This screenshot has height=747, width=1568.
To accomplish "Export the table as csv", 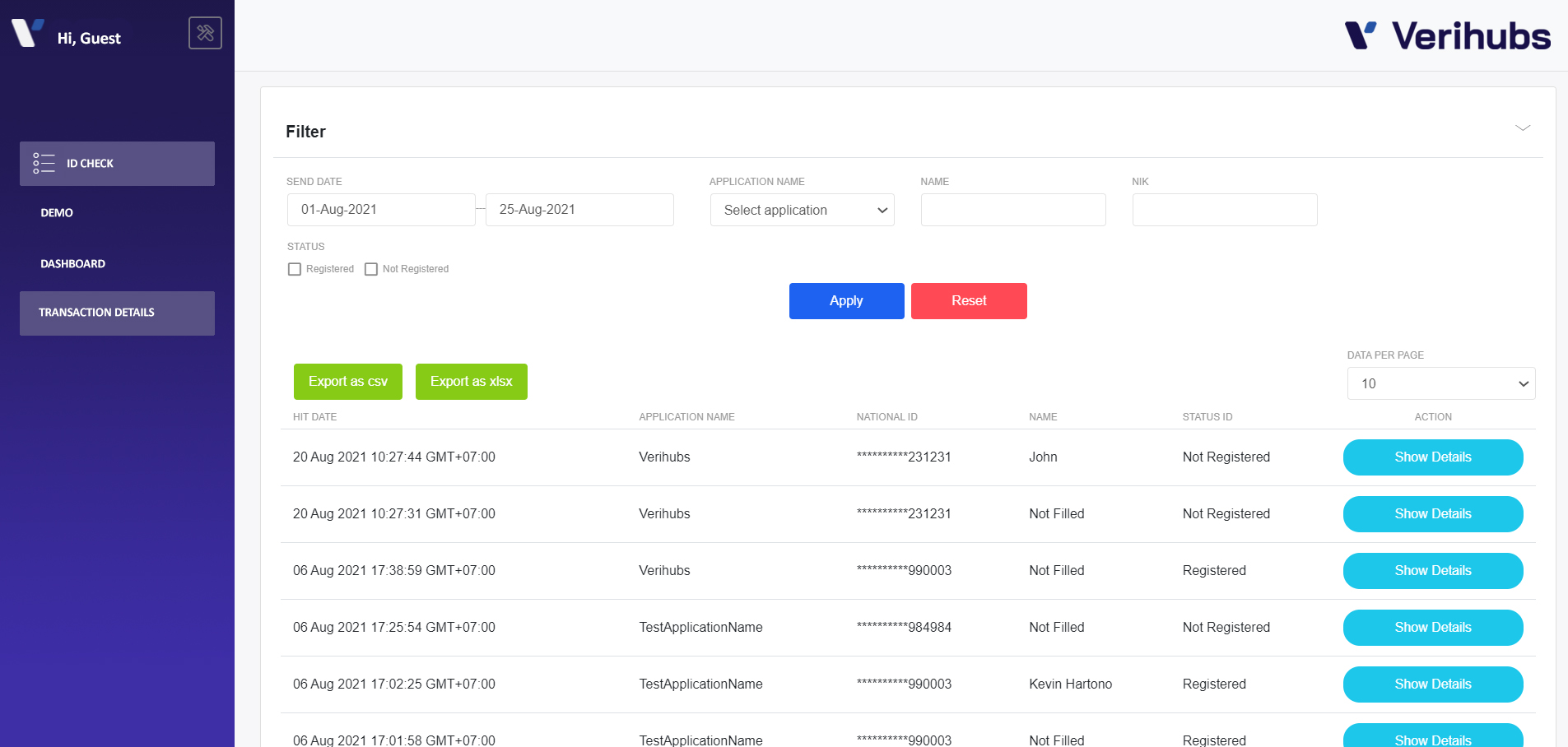I will point(348,382).
